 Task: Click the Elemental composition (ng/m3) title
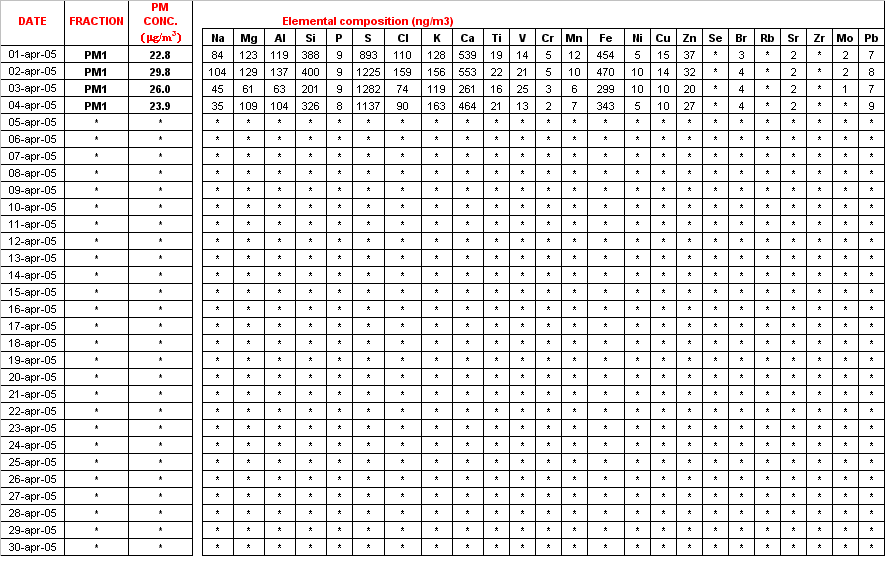point(367,21)
